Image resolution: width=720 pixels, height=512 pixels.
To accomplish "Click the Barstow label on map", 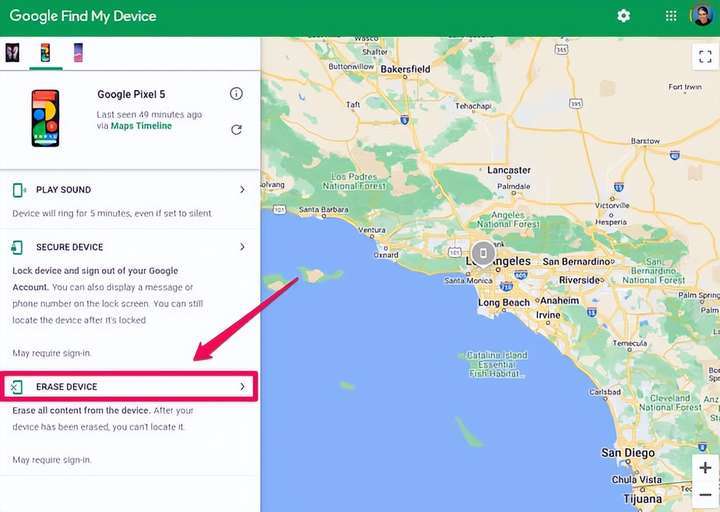I will click(x=645, y=141).
